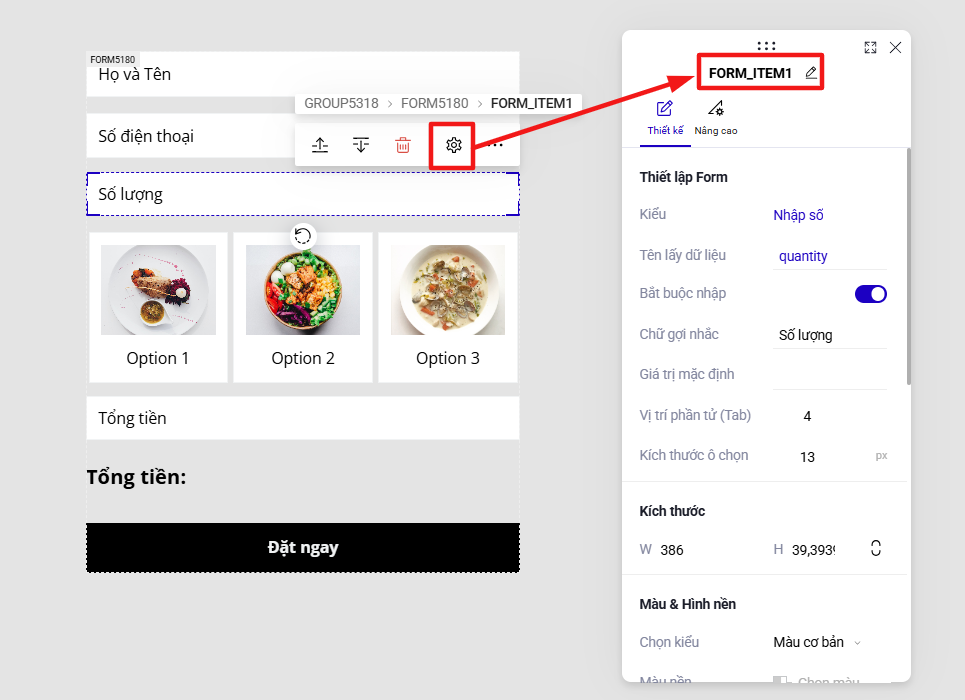Click the bold Tổng tiền: heading text
Viewport: 965px width, 700px height.
pos(136,477)
